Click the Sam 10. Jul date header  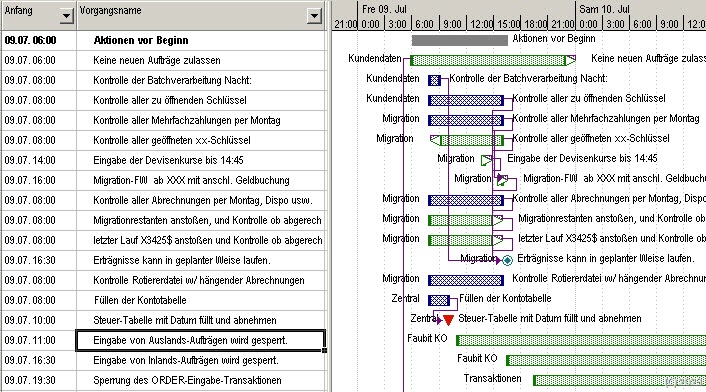click(604, 9)
